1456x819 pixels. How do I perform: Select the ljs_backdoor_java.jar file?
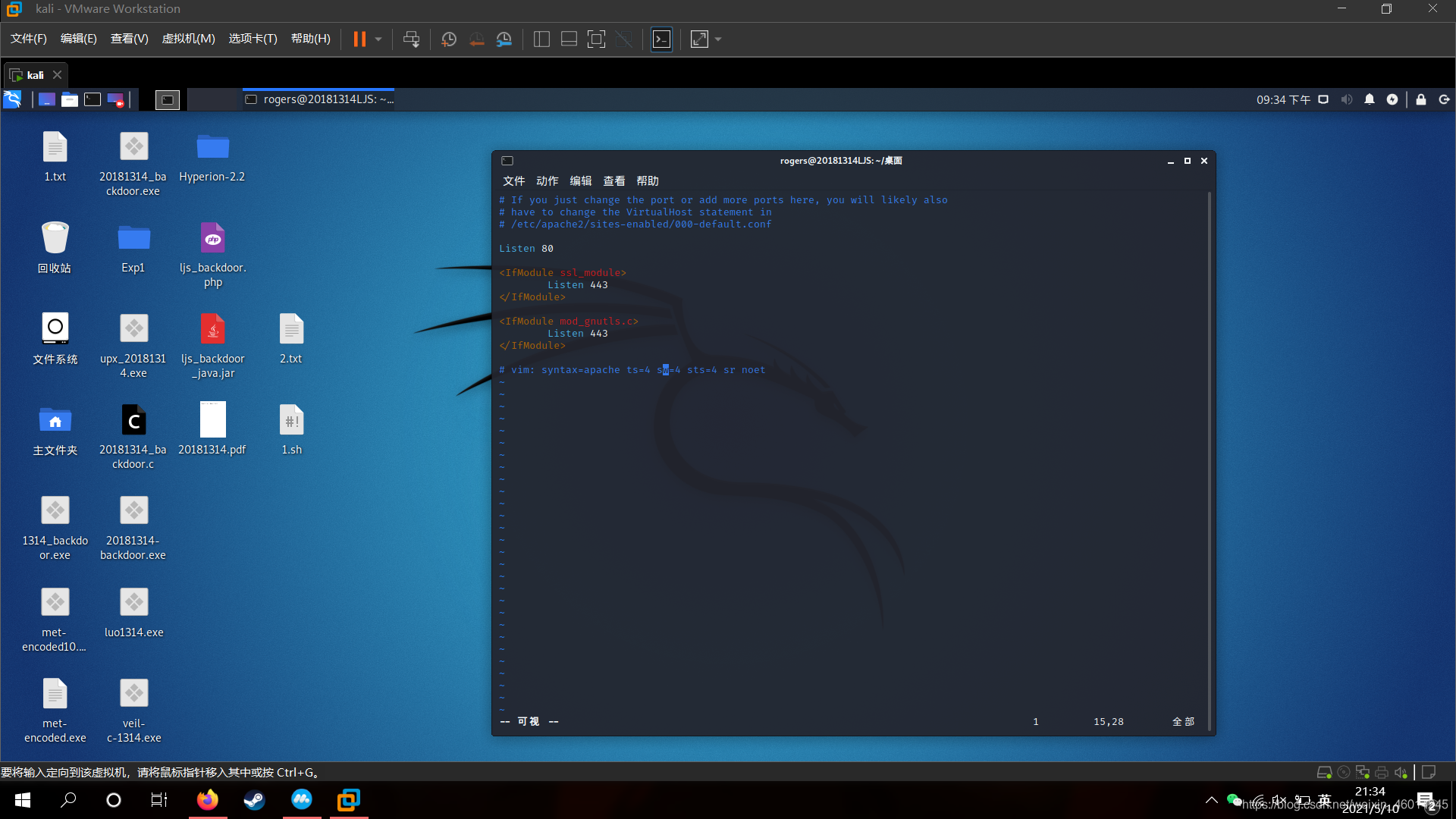212,347
